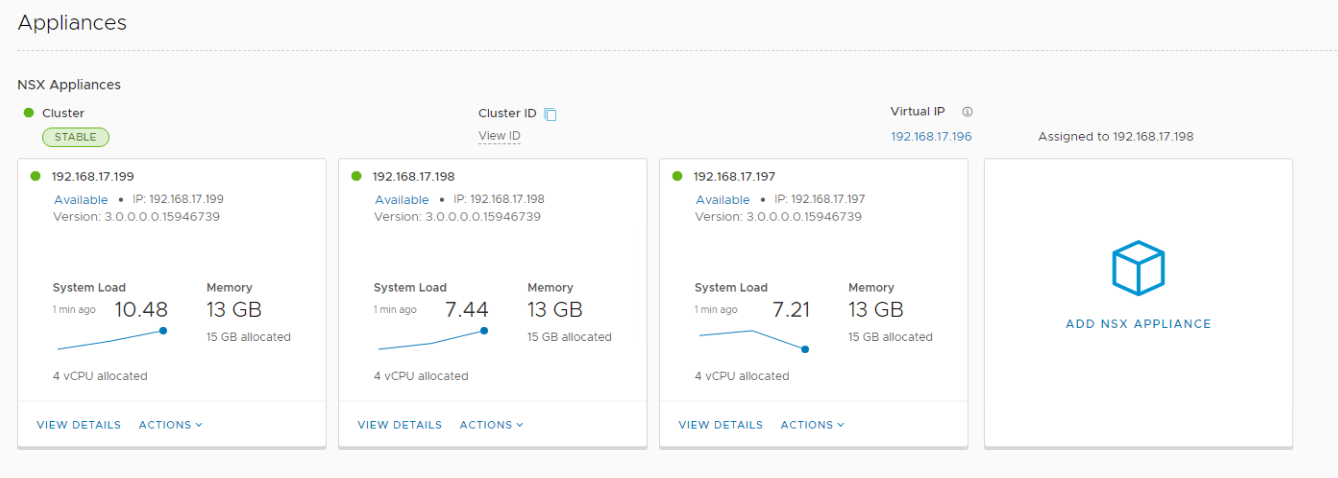Image resolution: width=1338 pixels, height=478 pixels.
Task: View details of appliance 192.168.17.198
Action: [x=400, y=425]
